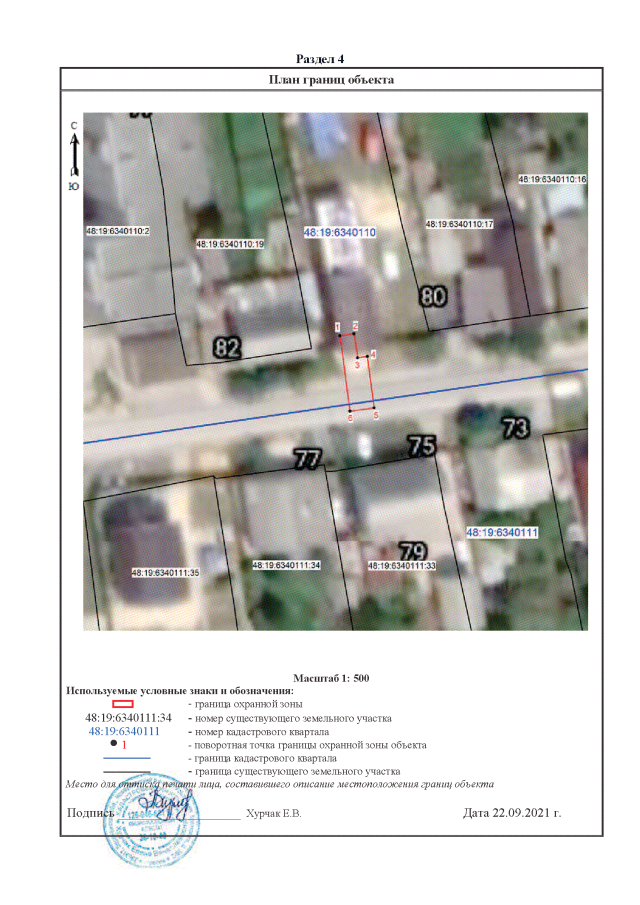Select house number 82 on the map
Screen dimensions: 640x905
pyautogui.click(x=228, y=348)
